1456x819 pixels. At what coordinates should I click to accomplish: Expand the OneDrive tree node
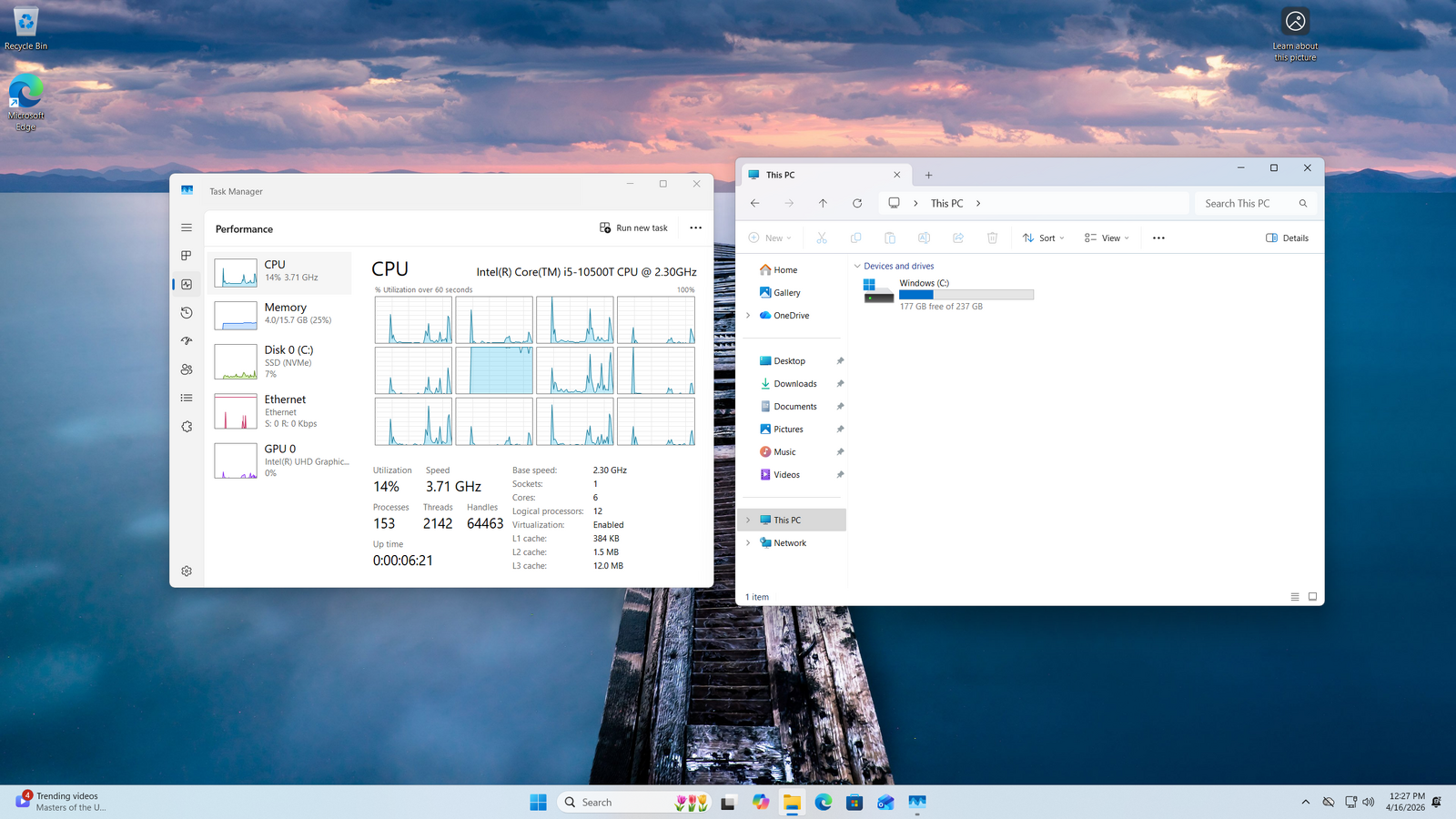[x=748, y=316]
